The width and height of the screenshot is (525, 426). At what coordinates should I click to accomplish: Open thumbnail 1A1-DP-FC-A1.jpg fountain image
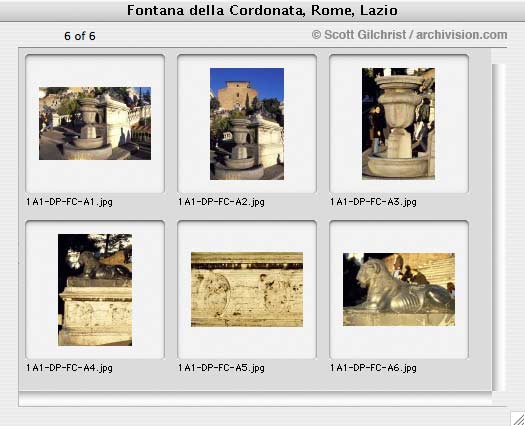point(95,123)
